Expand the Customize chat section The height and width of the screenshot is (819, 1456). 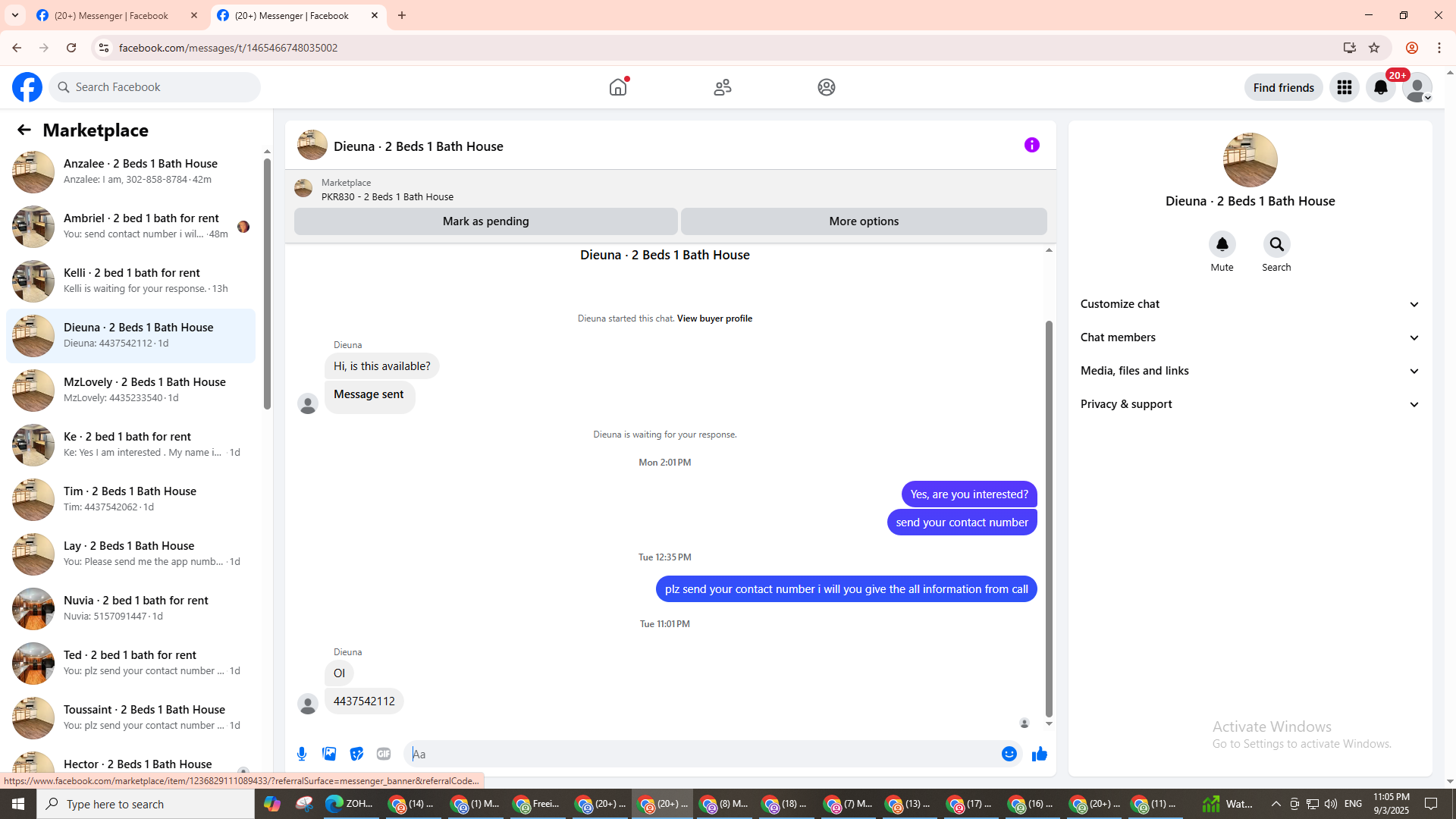tap(1250, 304)
